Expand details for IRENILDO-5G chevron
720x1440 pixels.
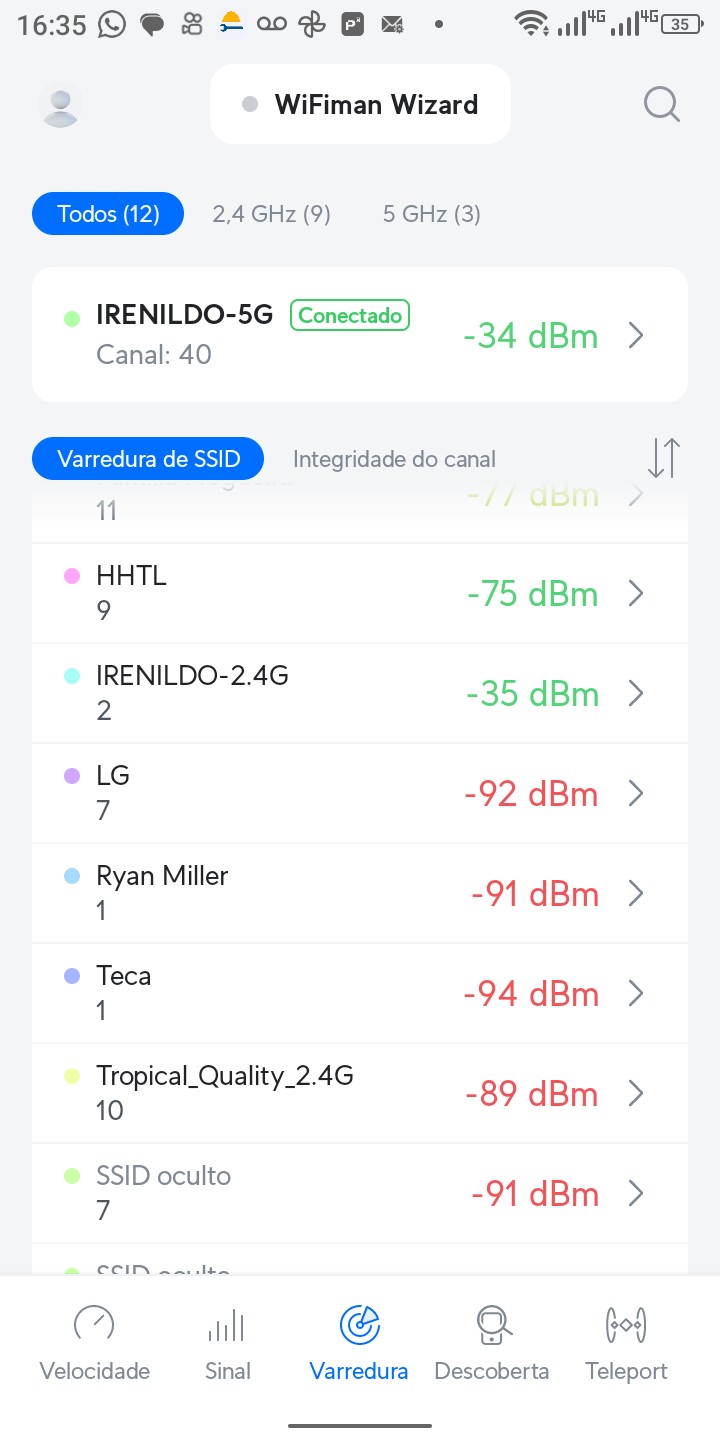[x=636, y=336]
